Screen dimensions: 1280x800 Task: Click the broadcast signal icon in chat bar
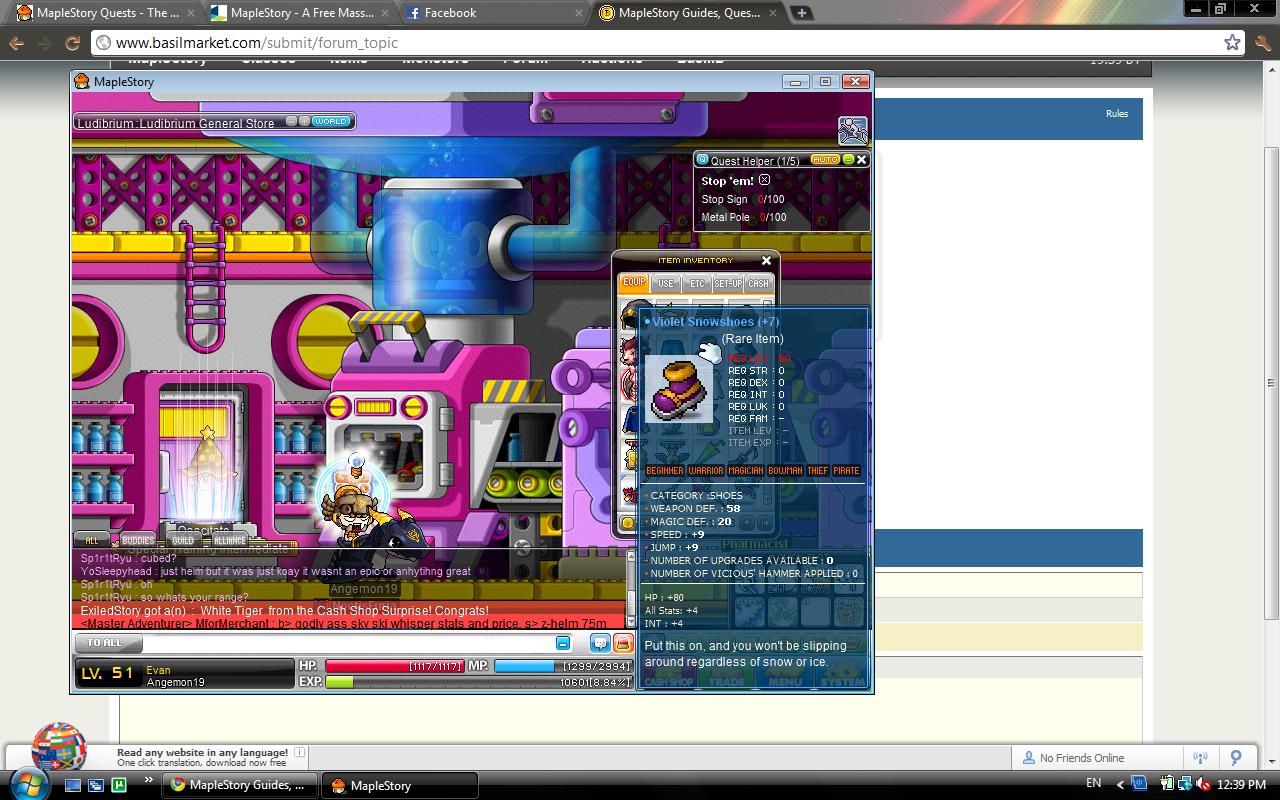tap(1201, 758)
